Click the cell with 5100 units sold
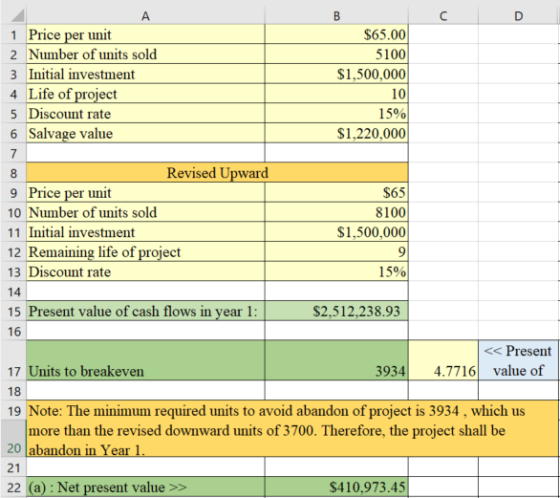 336,54
